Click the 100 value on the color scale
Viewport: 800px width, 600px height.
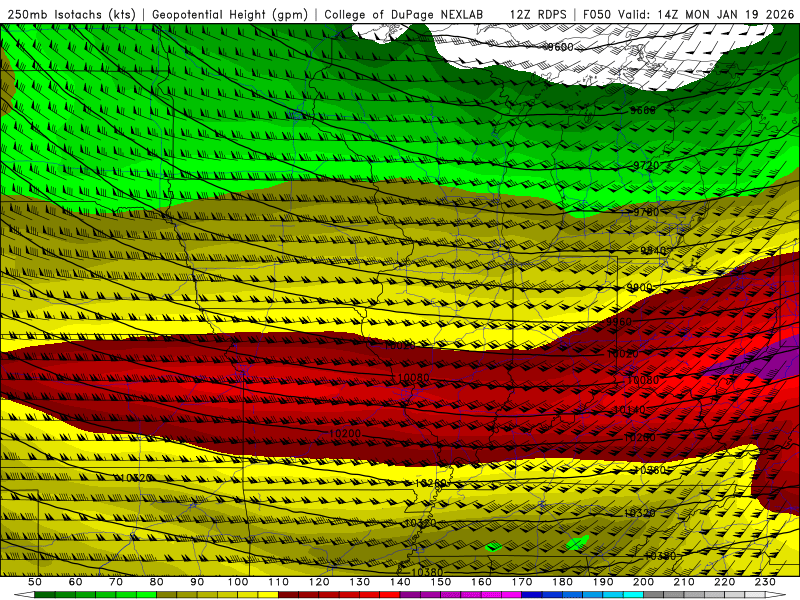click(x=238, y=582)
